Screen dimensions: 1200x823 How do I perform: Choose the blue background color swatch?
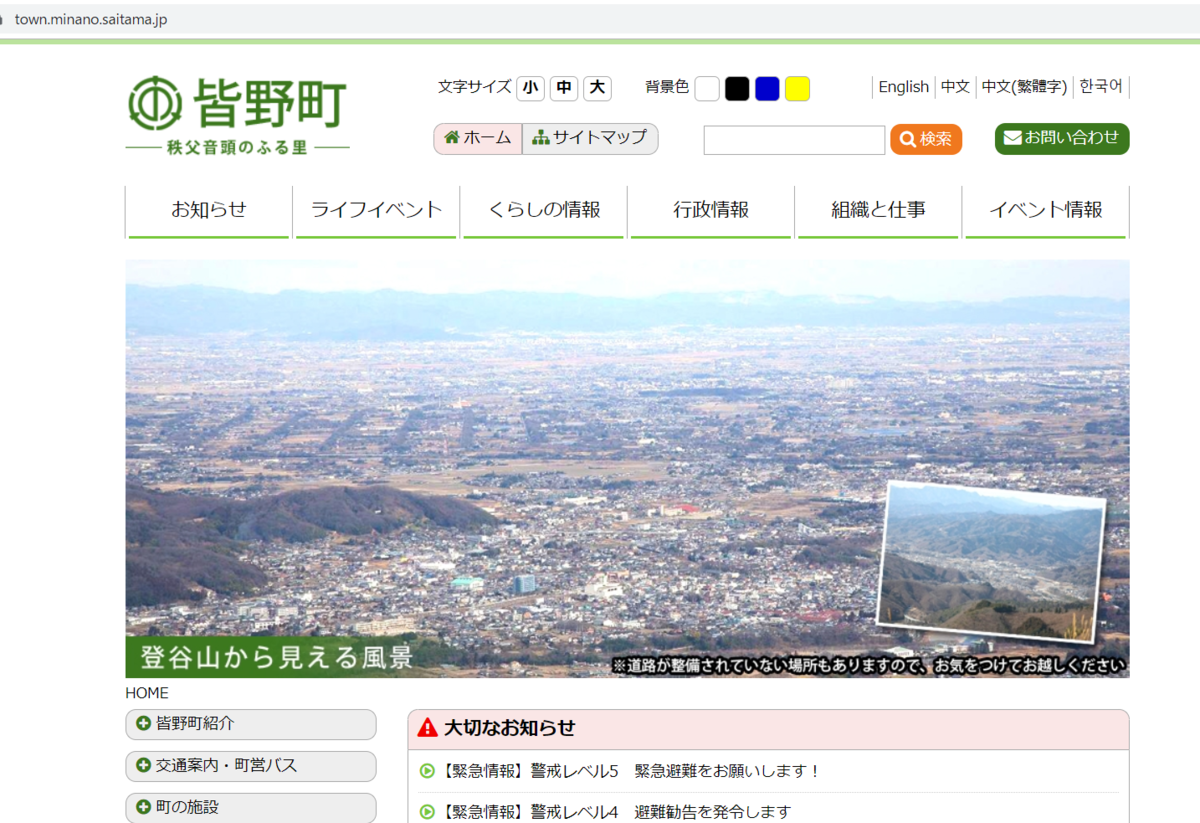tap(767, 89)
